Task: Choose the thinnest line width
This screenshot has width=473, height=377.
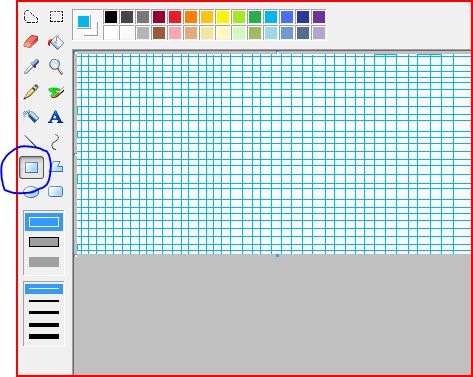Action: click(x=44, y=289)
